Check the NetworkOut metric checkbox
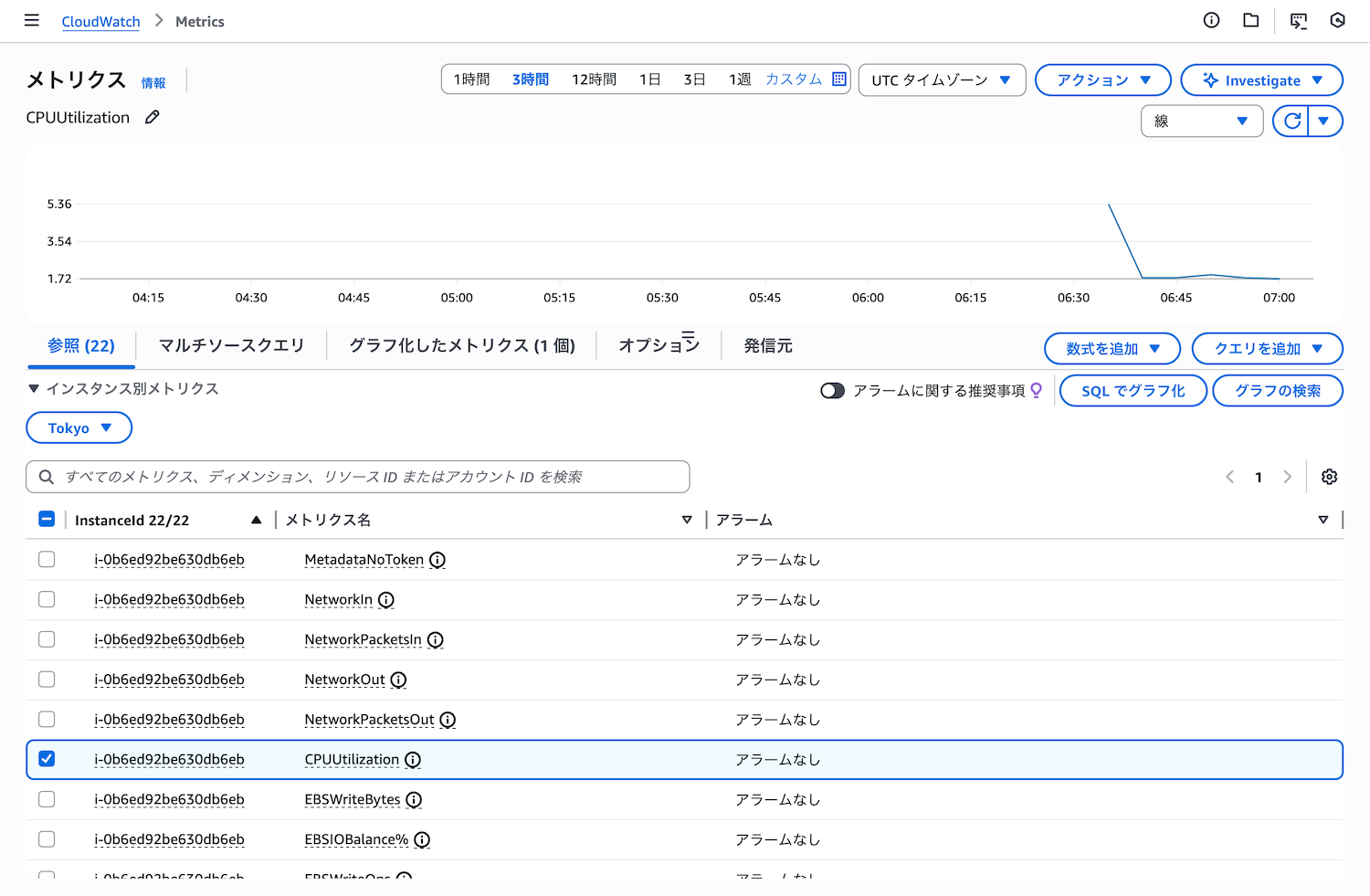 click(x=47, y=680)
